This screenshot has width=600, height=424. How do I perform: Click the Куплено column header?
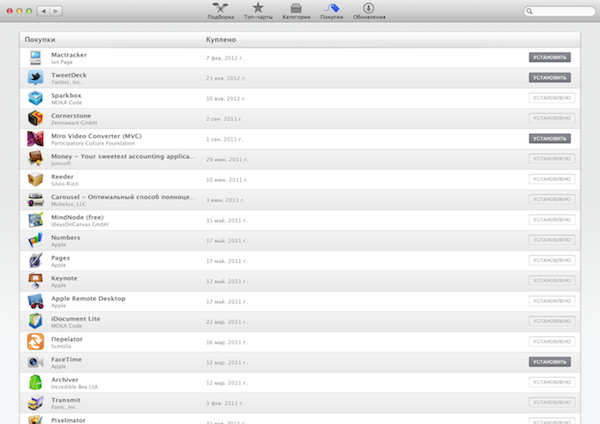coord(221,39)
